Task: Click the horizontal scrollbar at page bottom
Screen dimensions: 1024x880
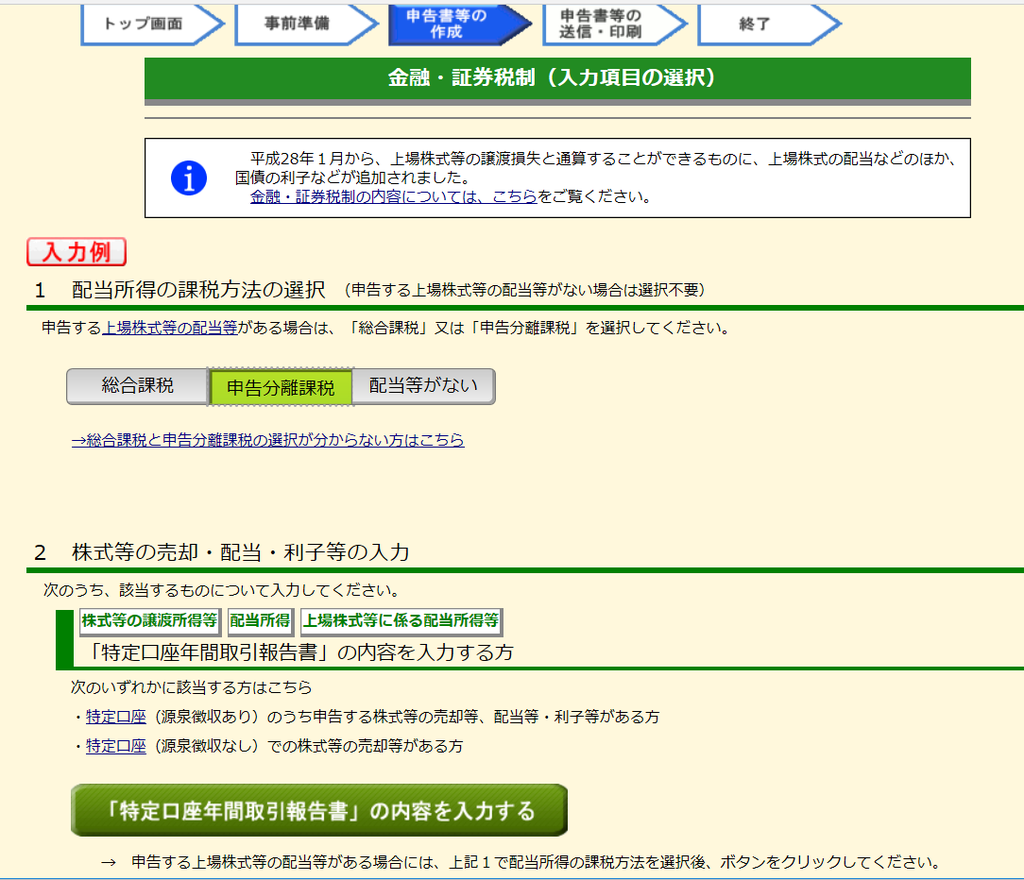Action: (512, 876)
